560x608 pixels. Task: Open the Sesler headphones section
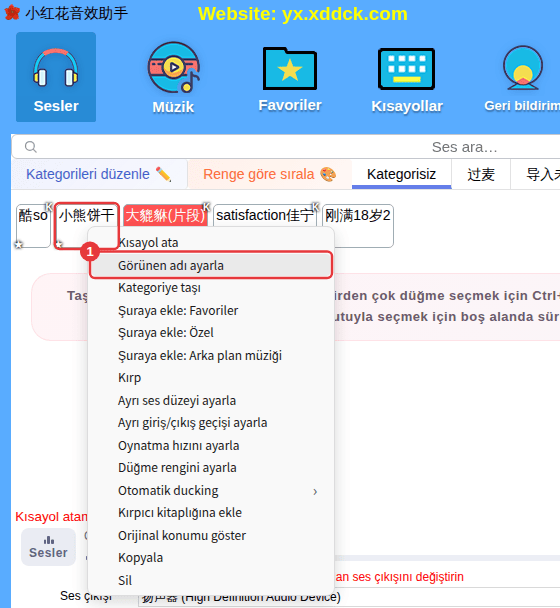[x=56, y=77]
